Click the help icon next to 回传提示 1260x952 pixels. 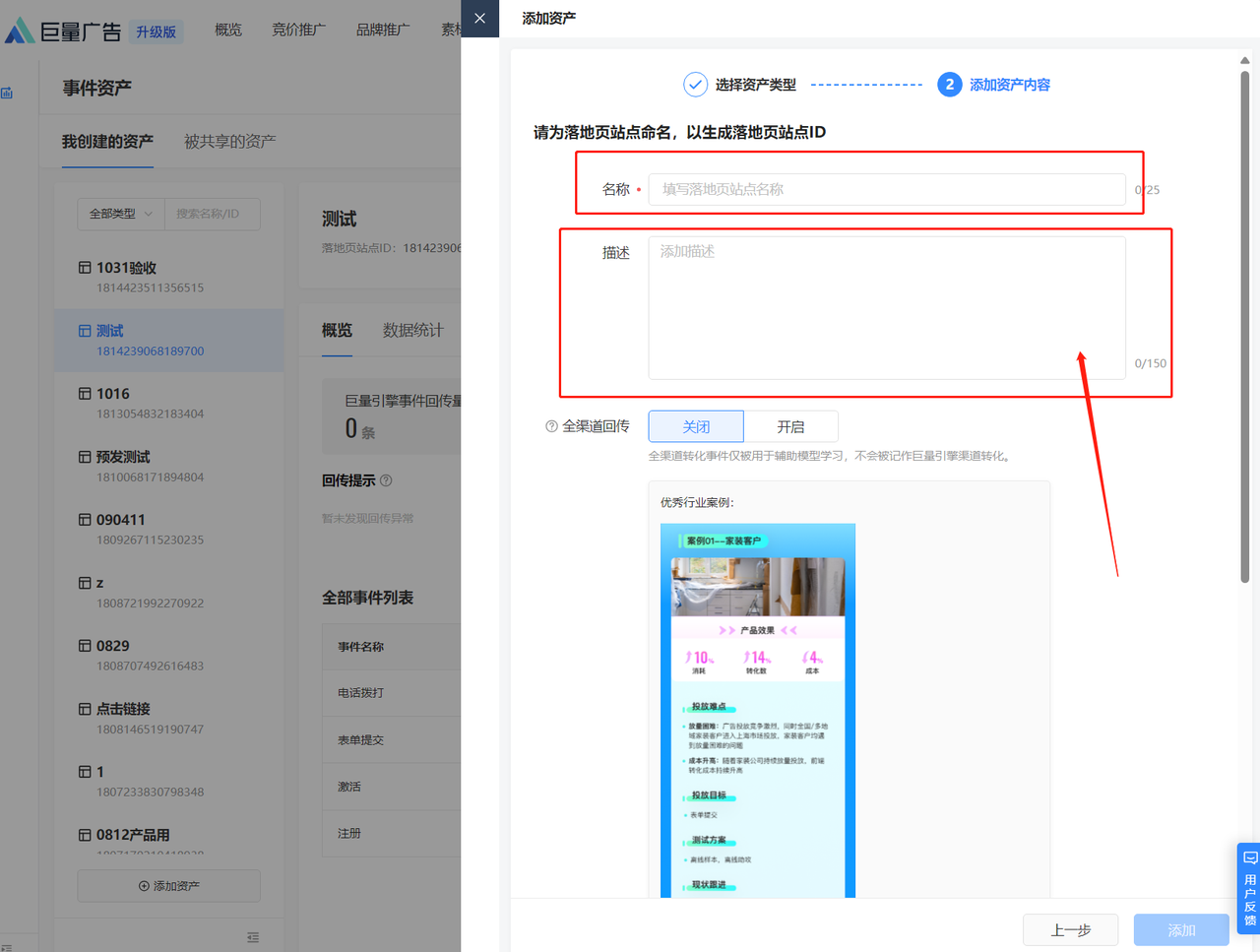point(386,480)
